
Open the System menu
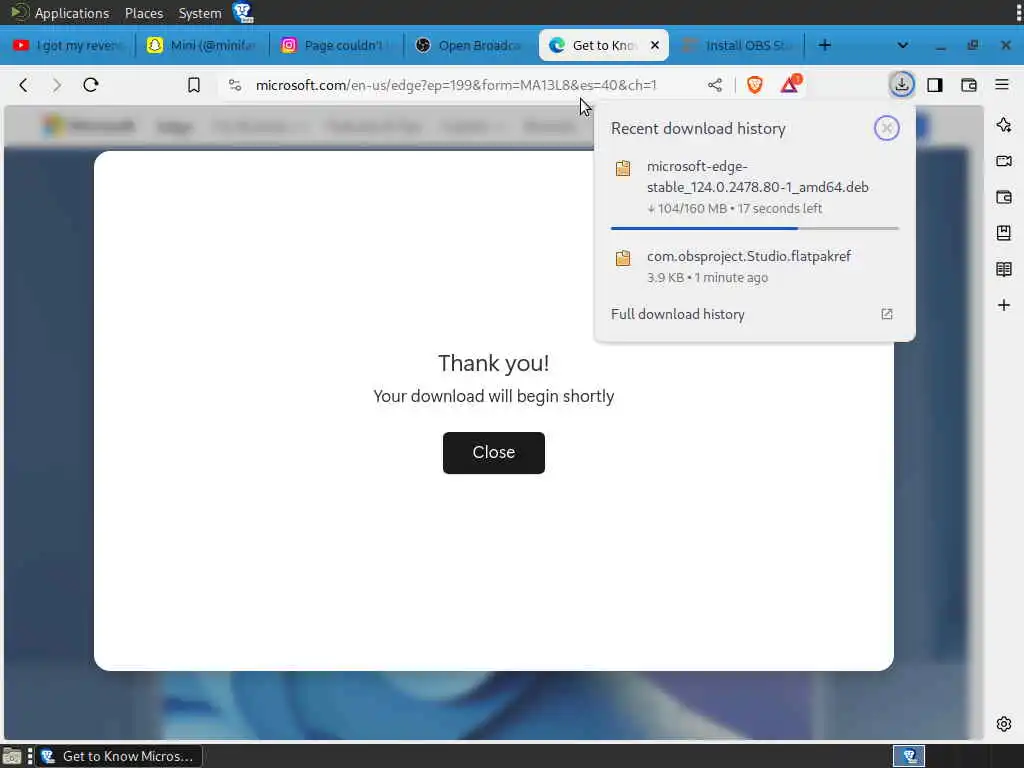[200, 13]
